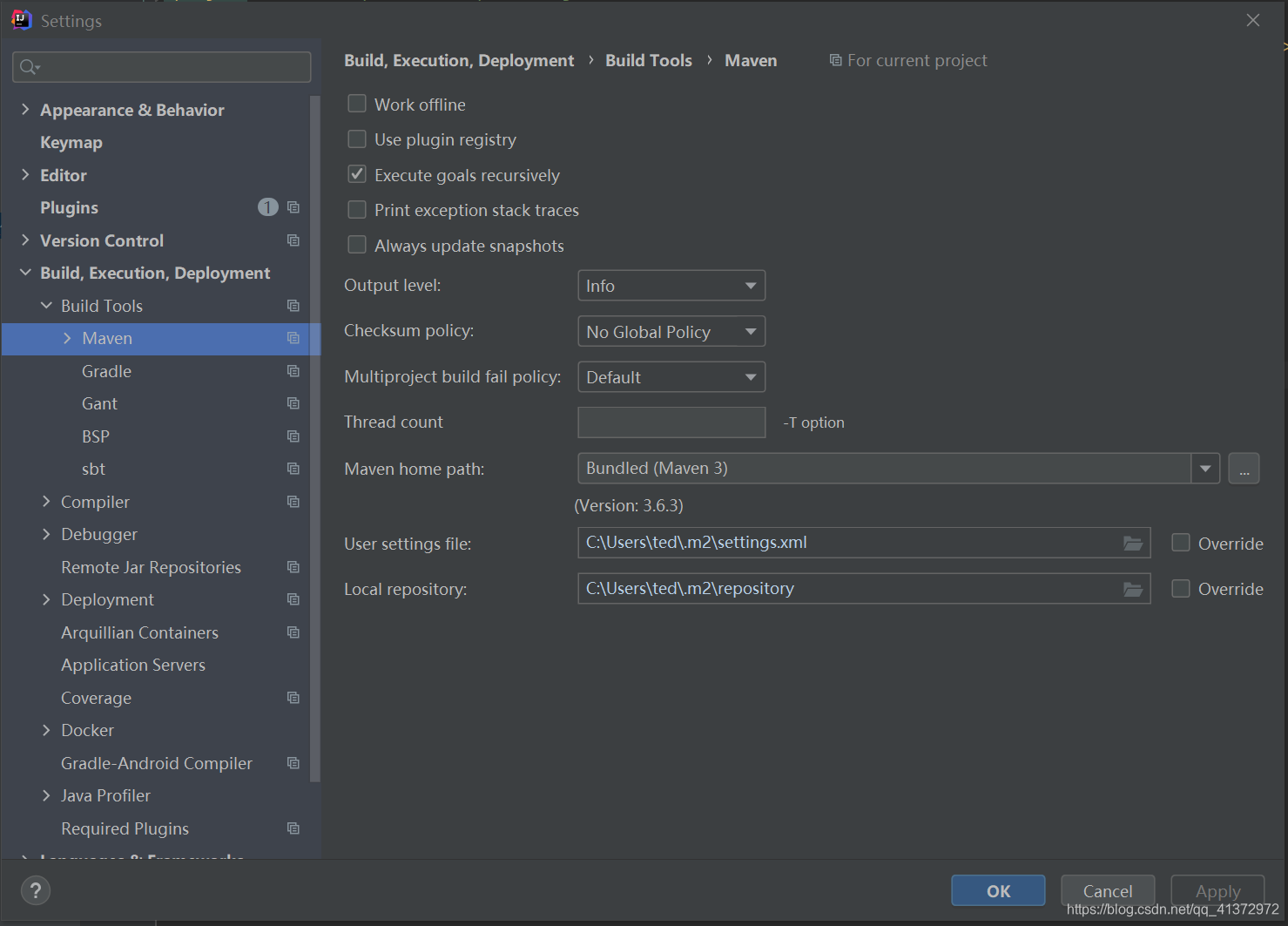Expand the Editor settings node

(25, 174)
